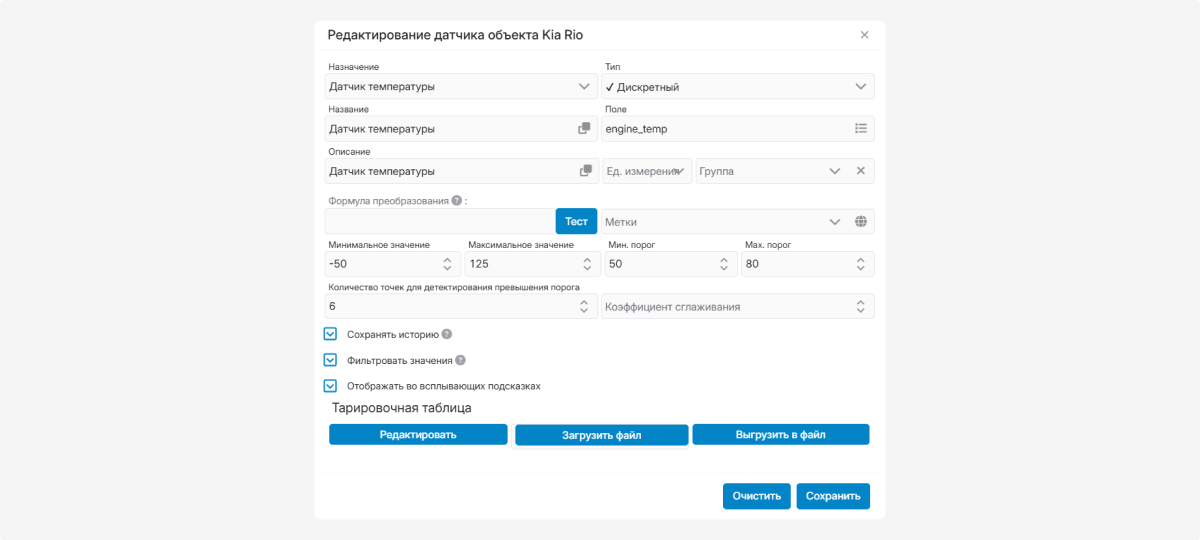Toggle Сохранять историю checkbox
1200x540 pixels.
point(330,334)
